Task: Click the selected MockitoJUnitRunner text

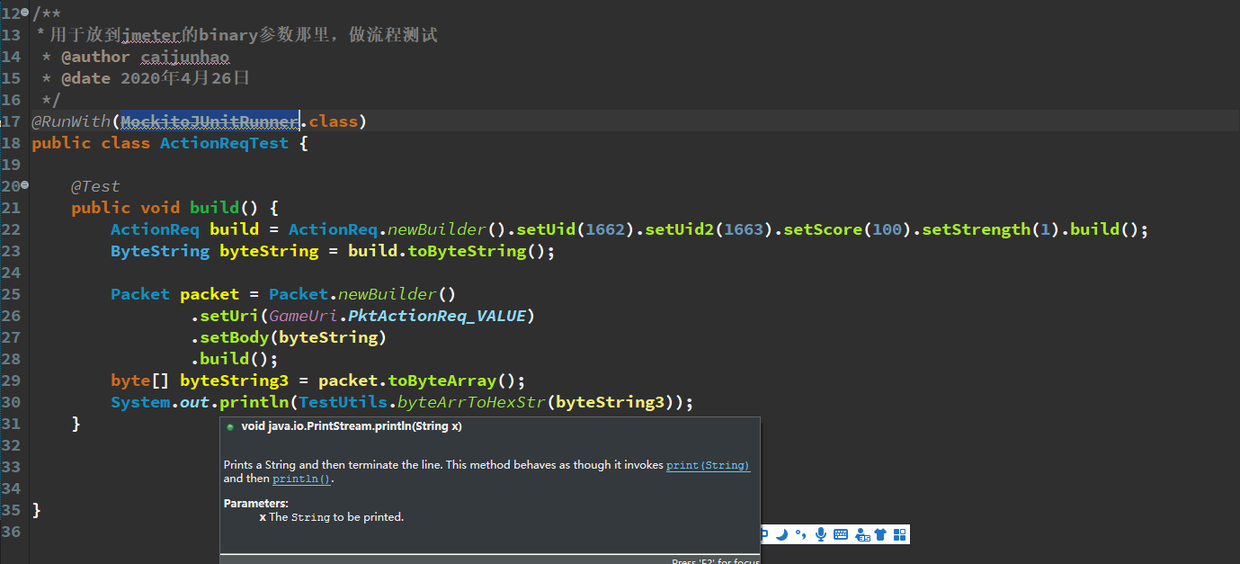Action: pos(210,121)
